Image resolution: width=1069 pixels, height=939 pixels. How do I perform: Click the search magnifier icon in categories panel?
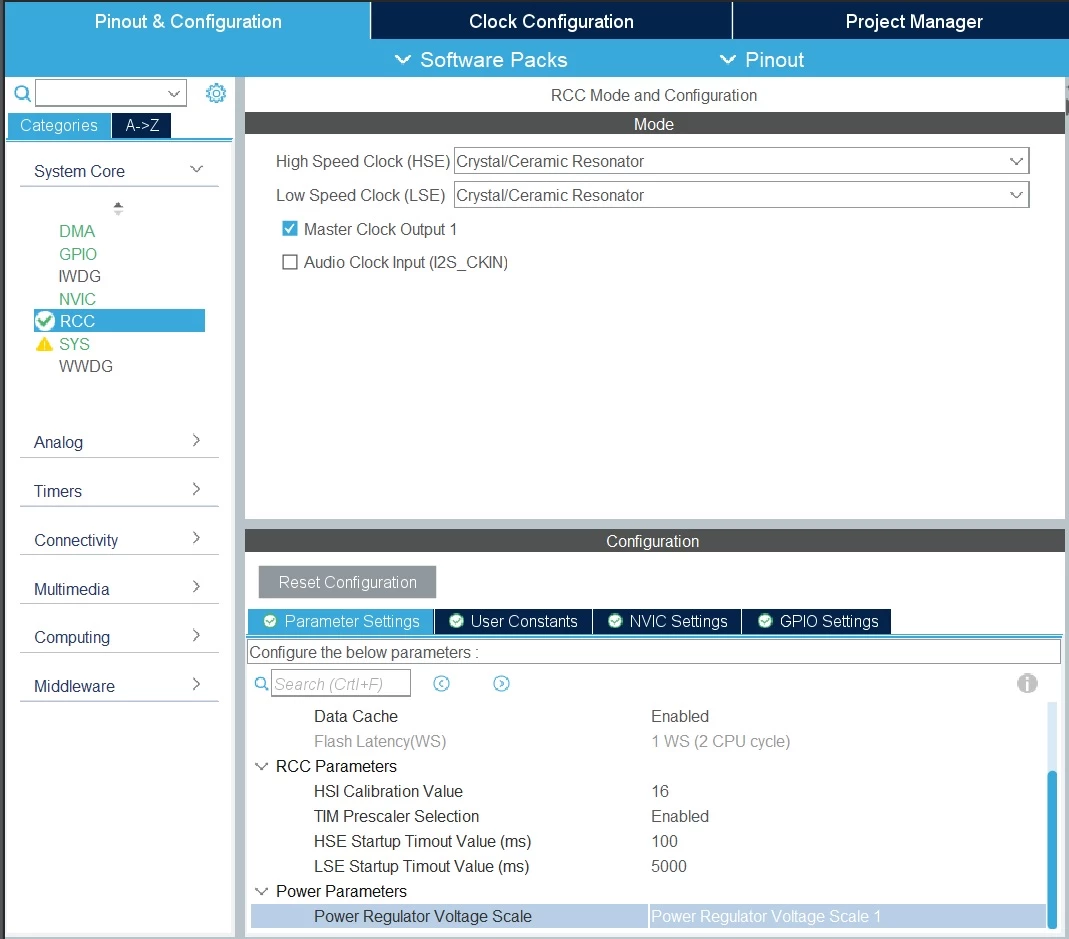(22, 93)
